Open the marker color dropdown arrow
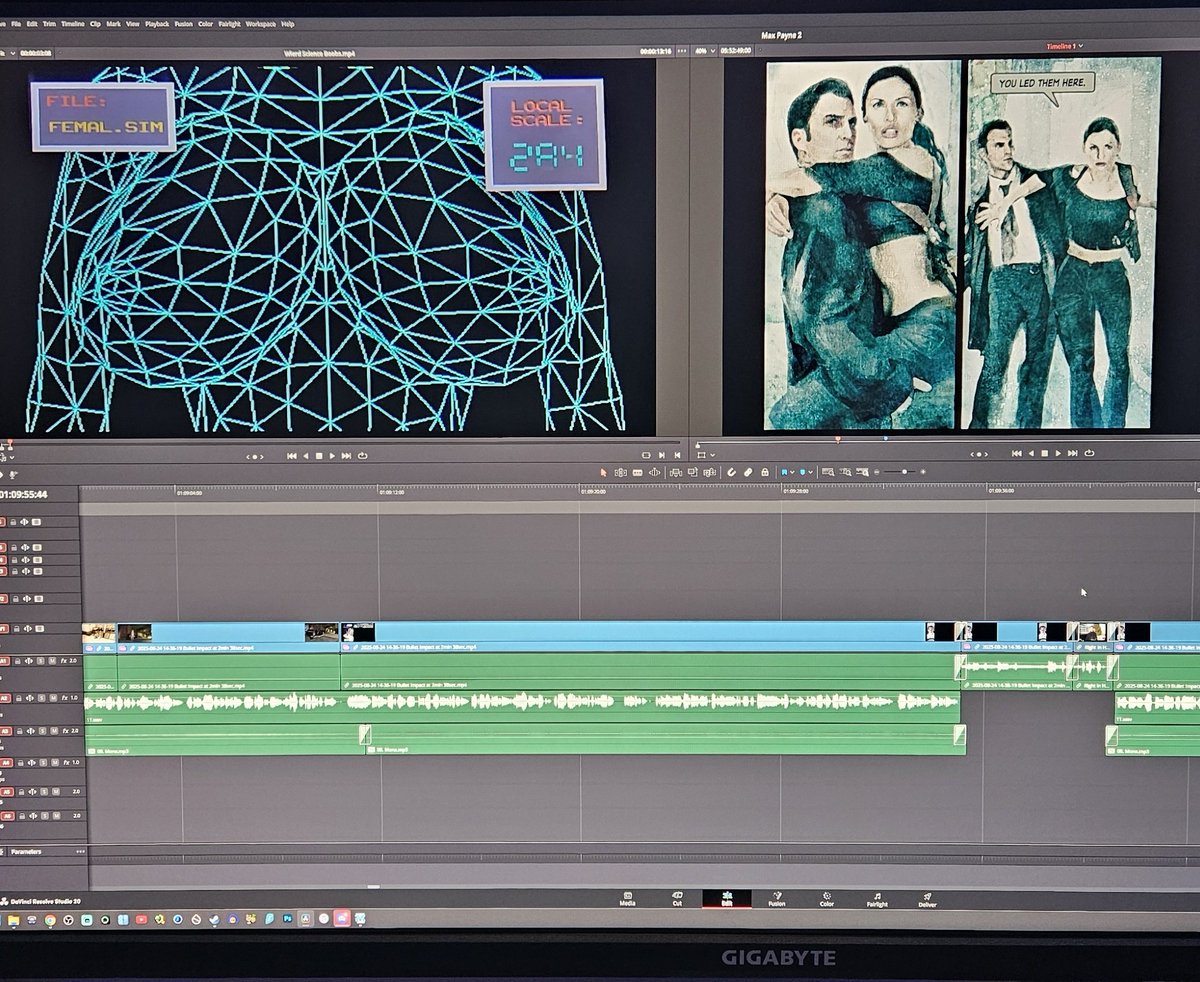Screen dimensions: 1200x982 pyautogui.click(x=810, y=471)
